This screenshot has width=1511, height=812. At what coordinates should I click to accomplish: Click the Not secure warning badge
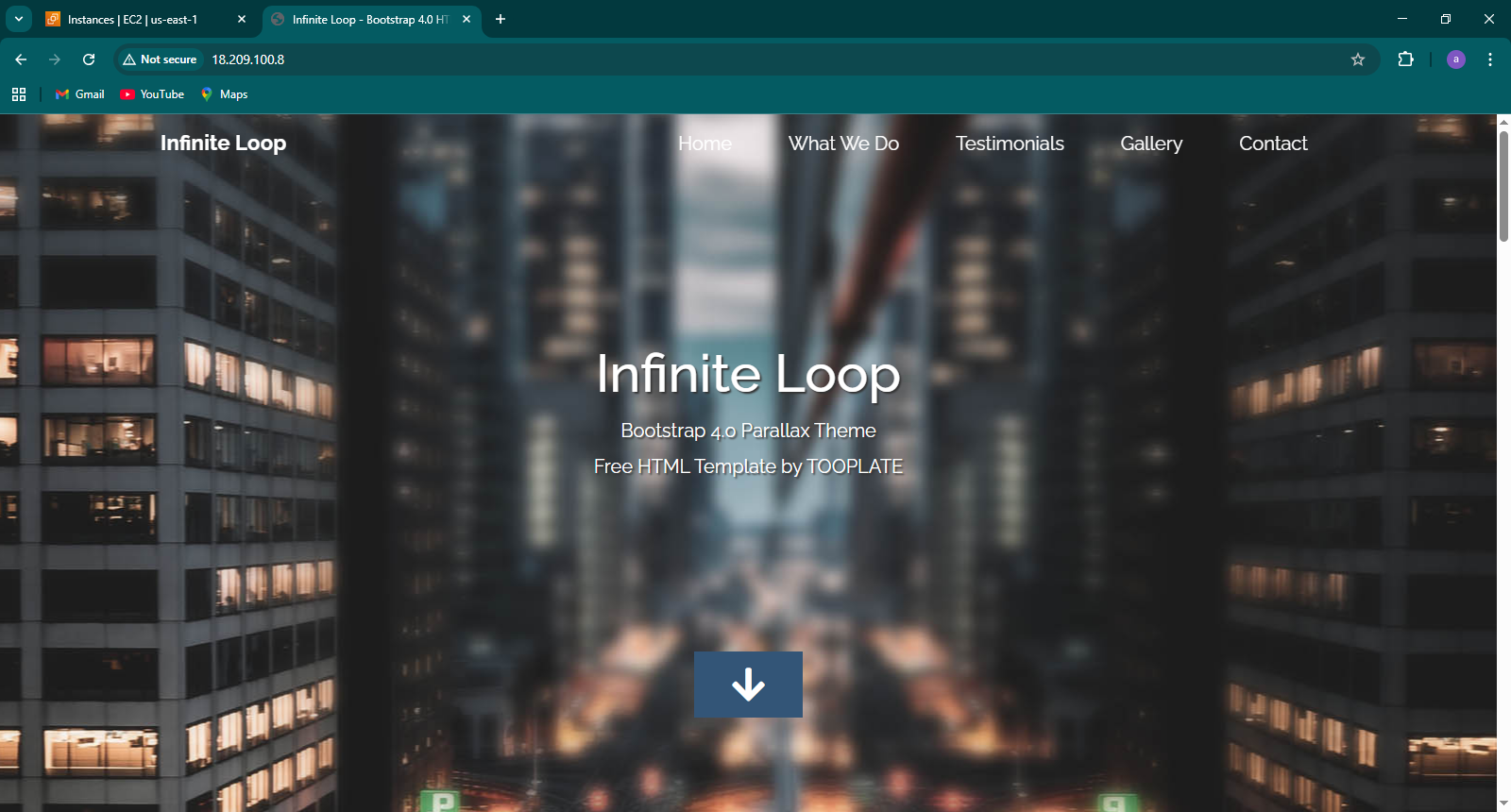[160, 59]
